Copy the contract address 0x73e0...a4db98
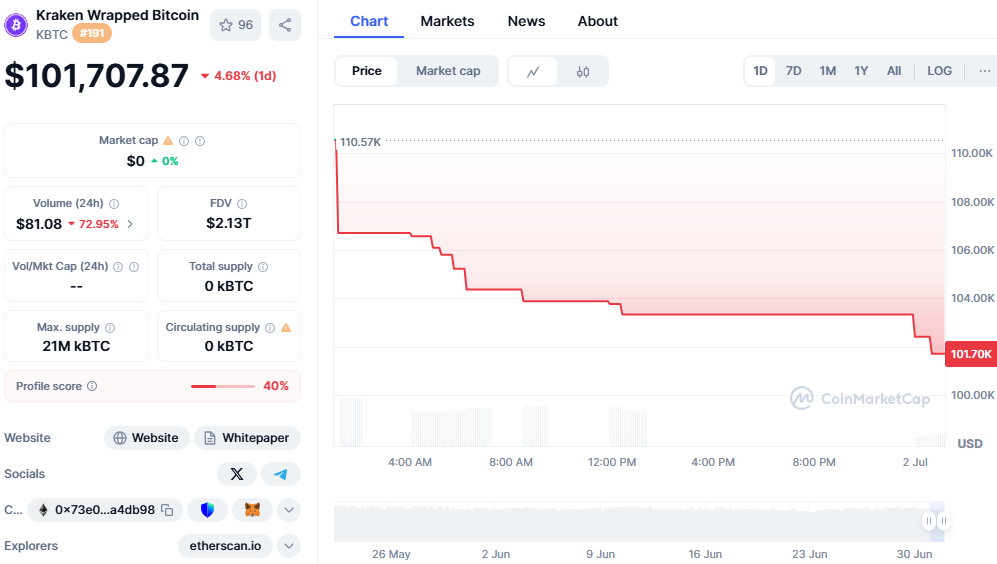This screenshot has width=997, height=564. 167,510
